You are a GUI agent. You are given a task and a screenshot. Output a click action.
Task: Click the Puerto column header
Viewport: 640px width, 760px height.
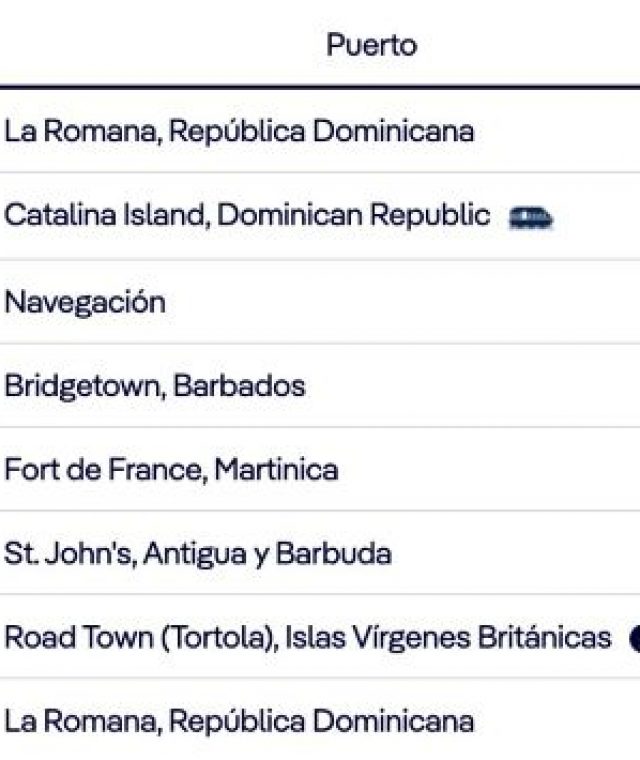(x=371, y=45)
